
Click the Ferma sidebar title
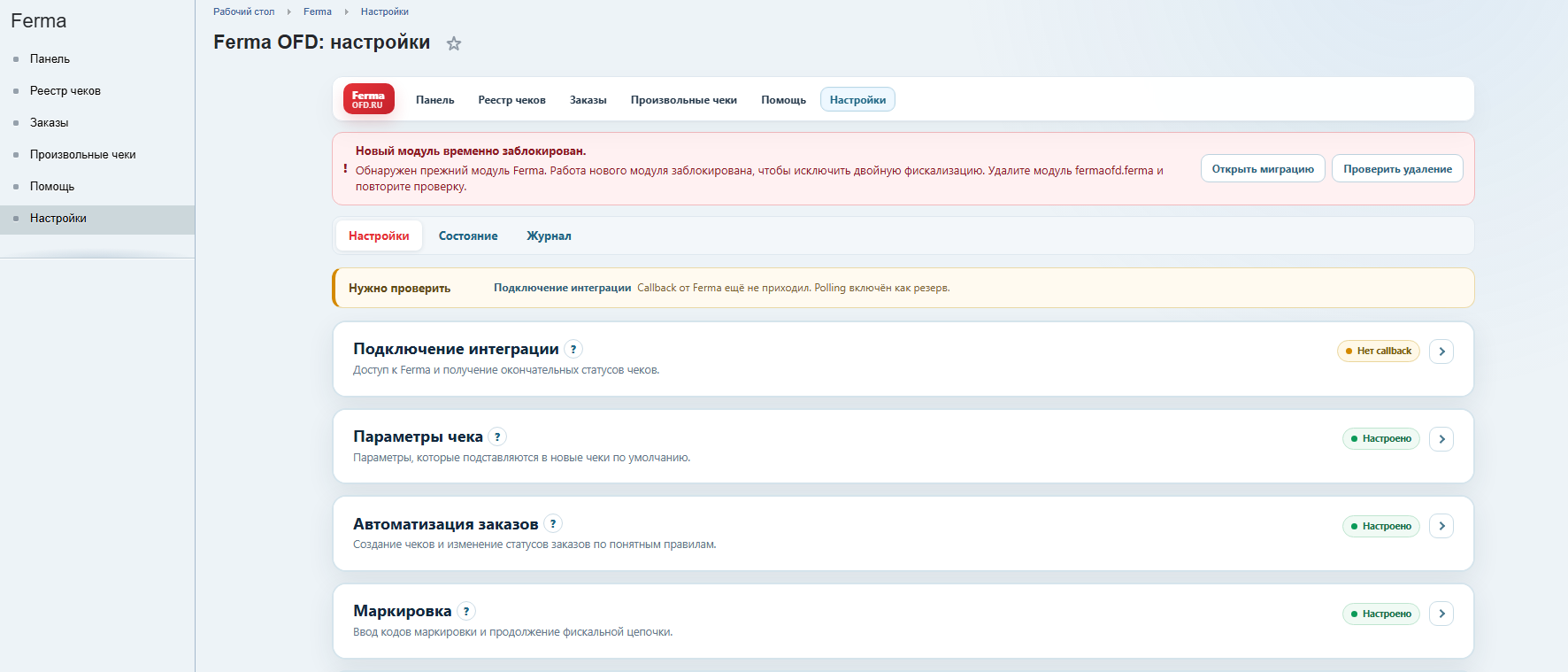39,20
